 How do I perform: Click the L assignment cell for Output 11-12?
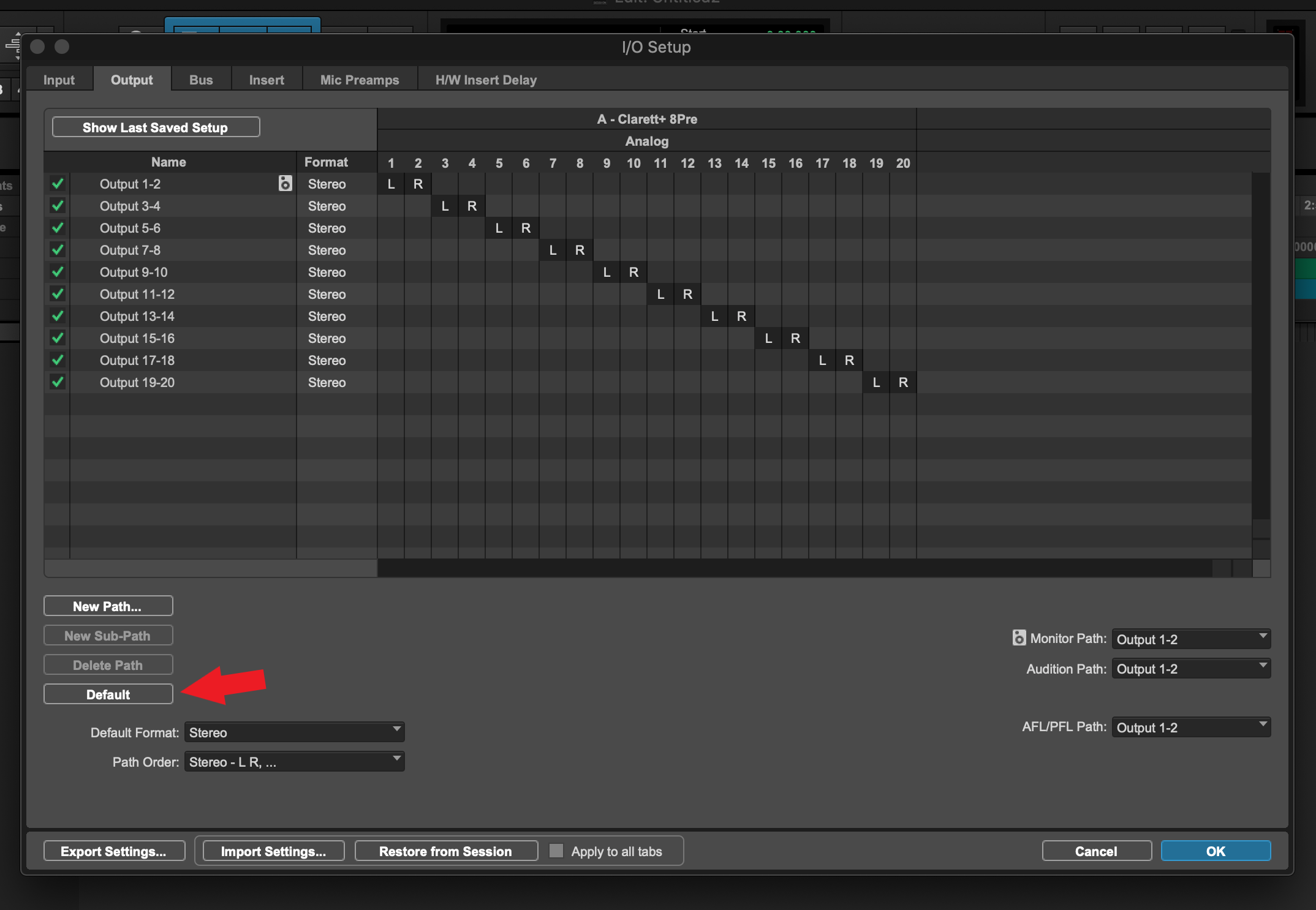pos(660,294)
